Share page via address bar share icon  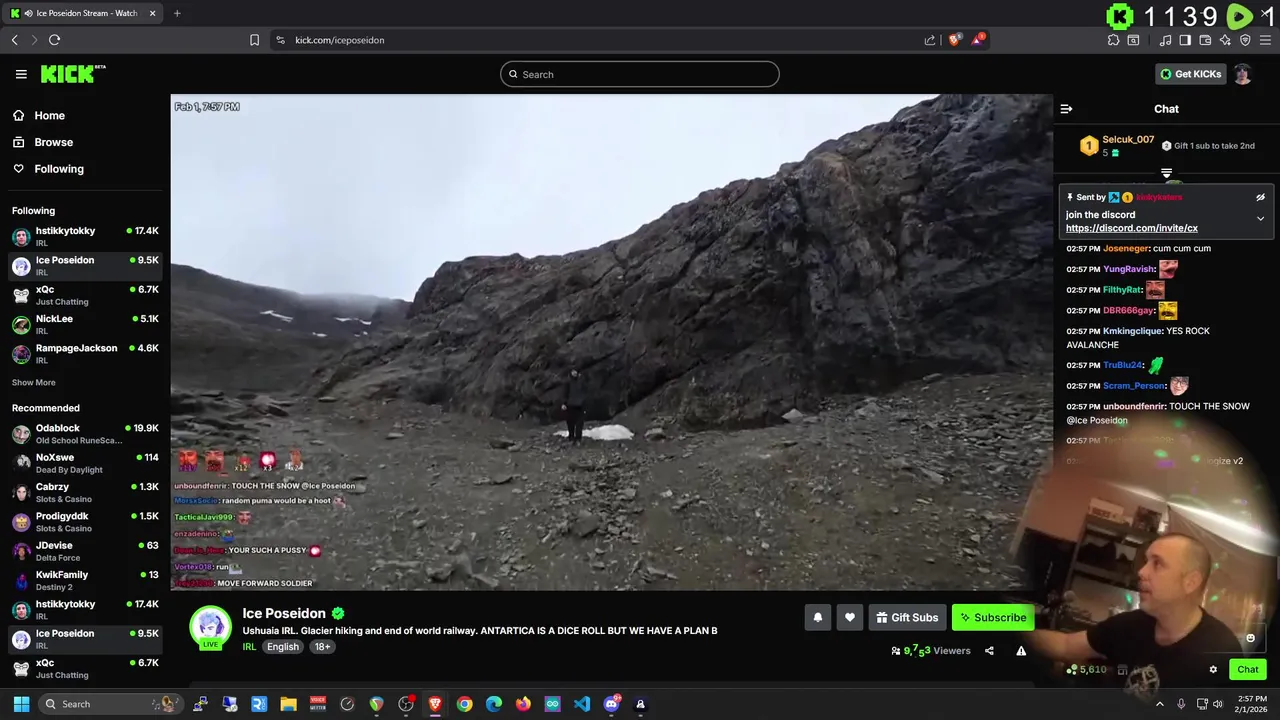[x=930, y=40]
